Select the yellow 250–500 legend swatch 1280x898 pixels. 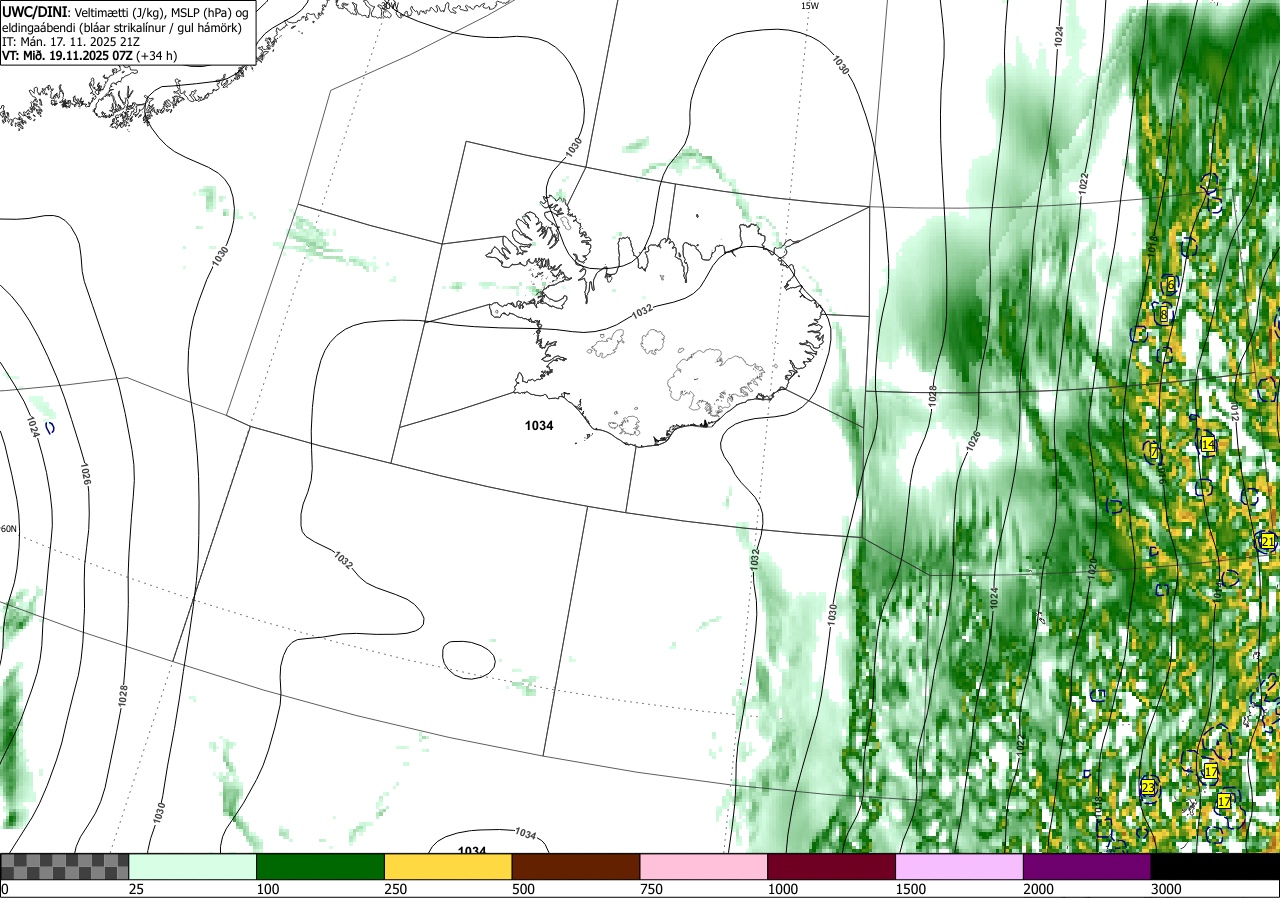(x=448, y=866)
